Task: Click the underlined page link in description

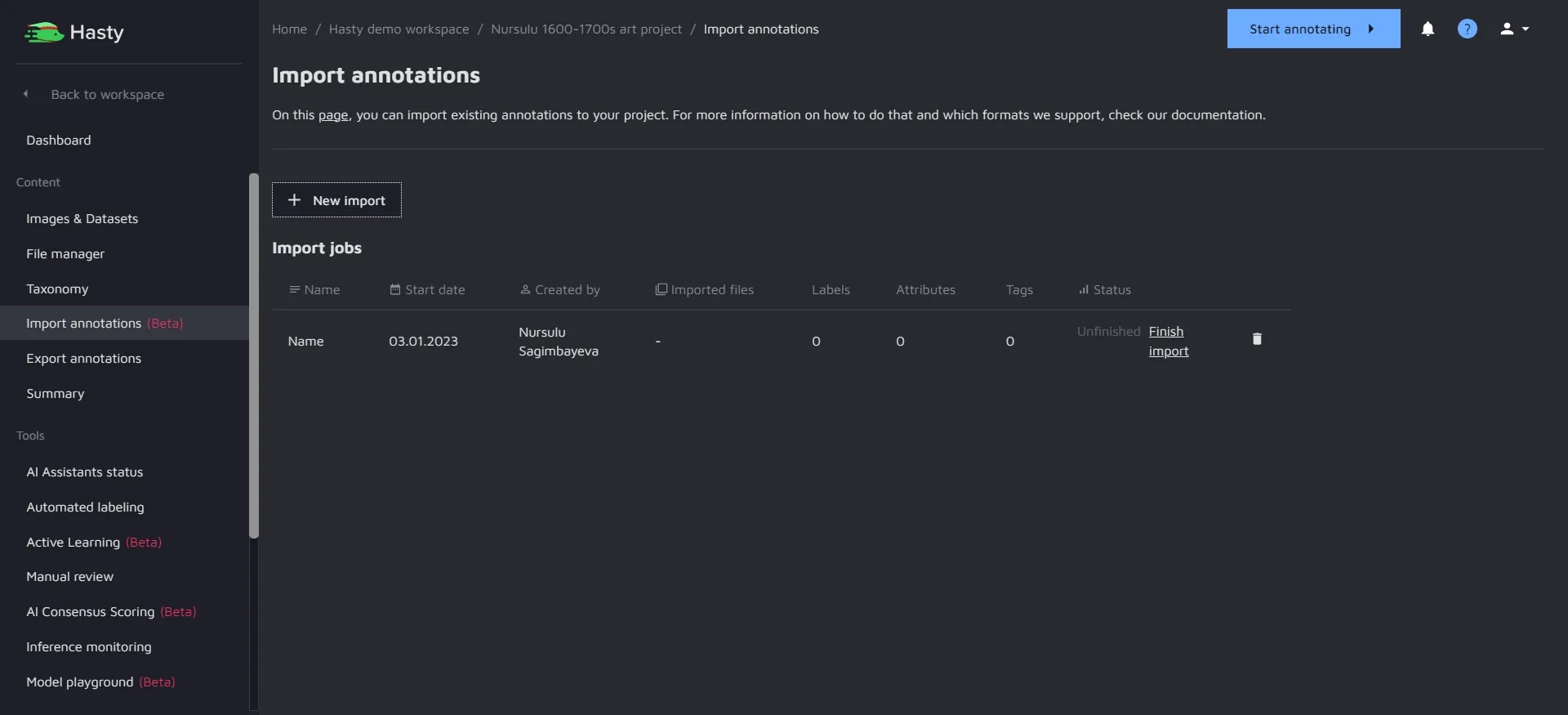Action: (333, 115)
